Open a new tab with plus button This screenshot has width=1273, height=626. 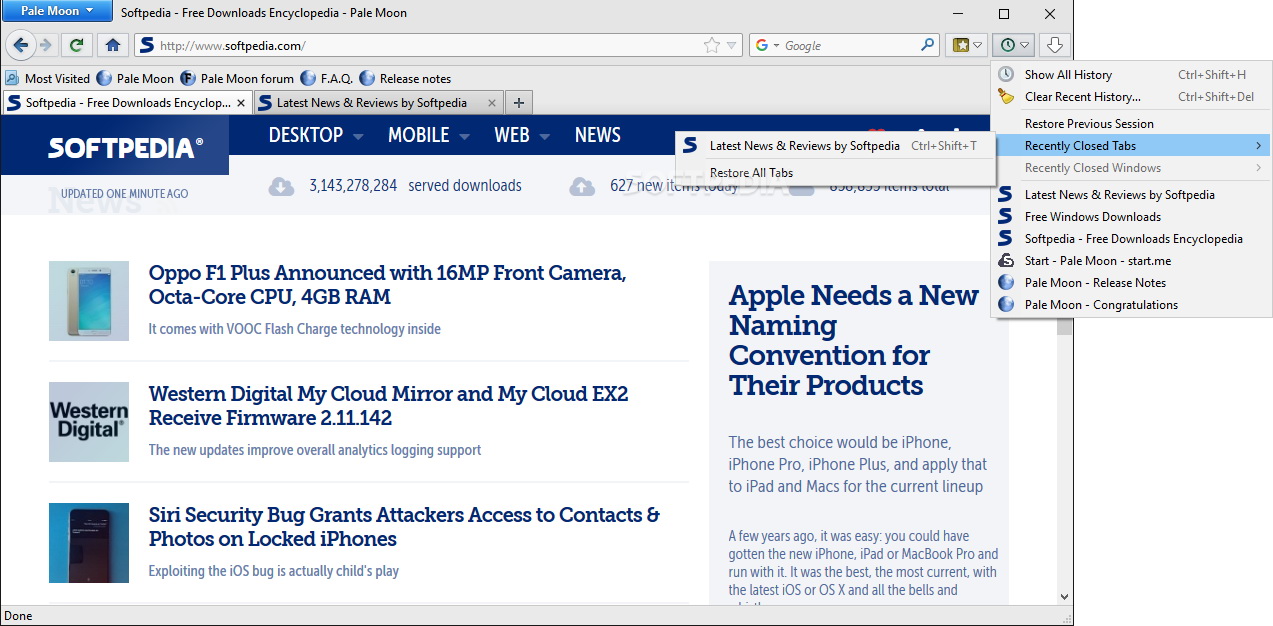click(x=519, y=102)
